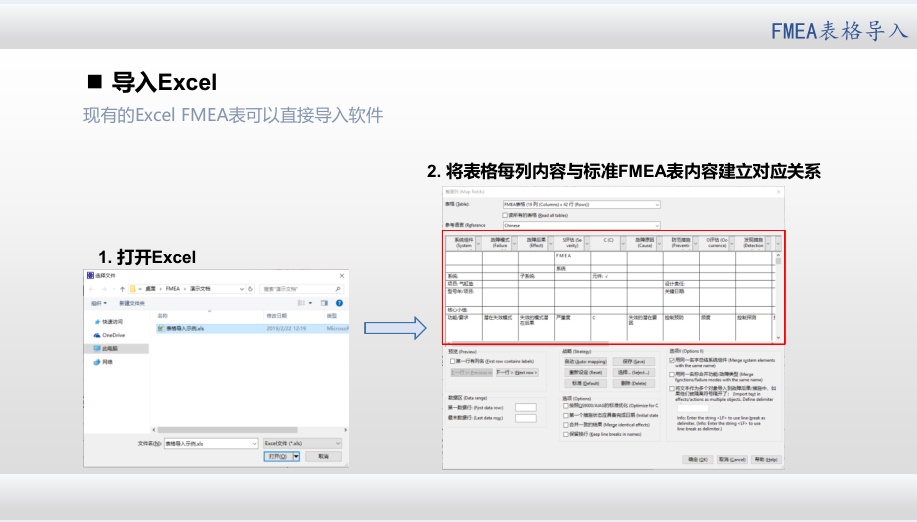Click the up-folder arrow in file dialog
Screen dimensions: 917x522
pos(121,288)
